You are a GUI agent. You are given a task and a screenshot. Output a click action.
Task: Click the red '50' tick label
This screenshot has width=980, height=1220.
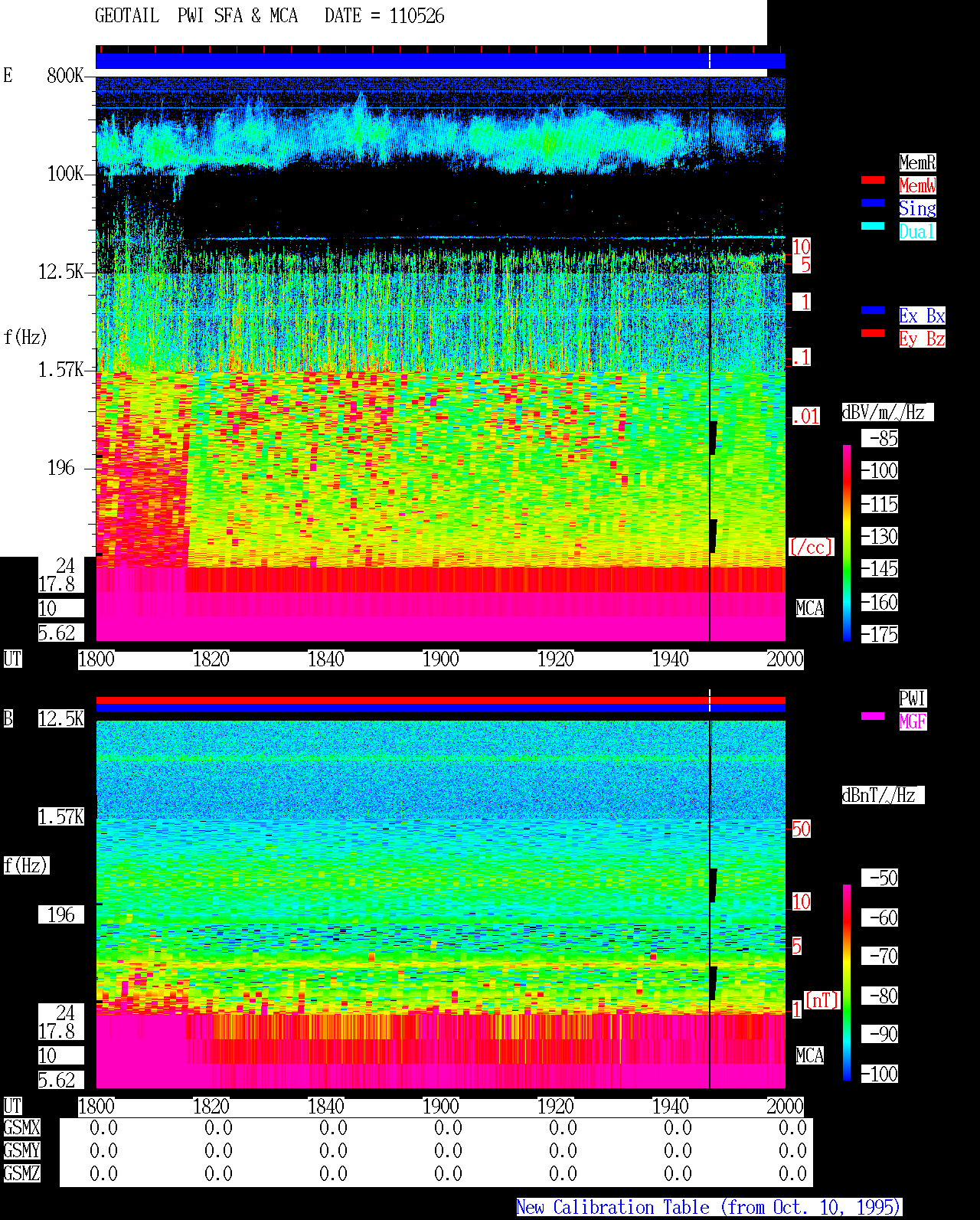click(801, 829)
